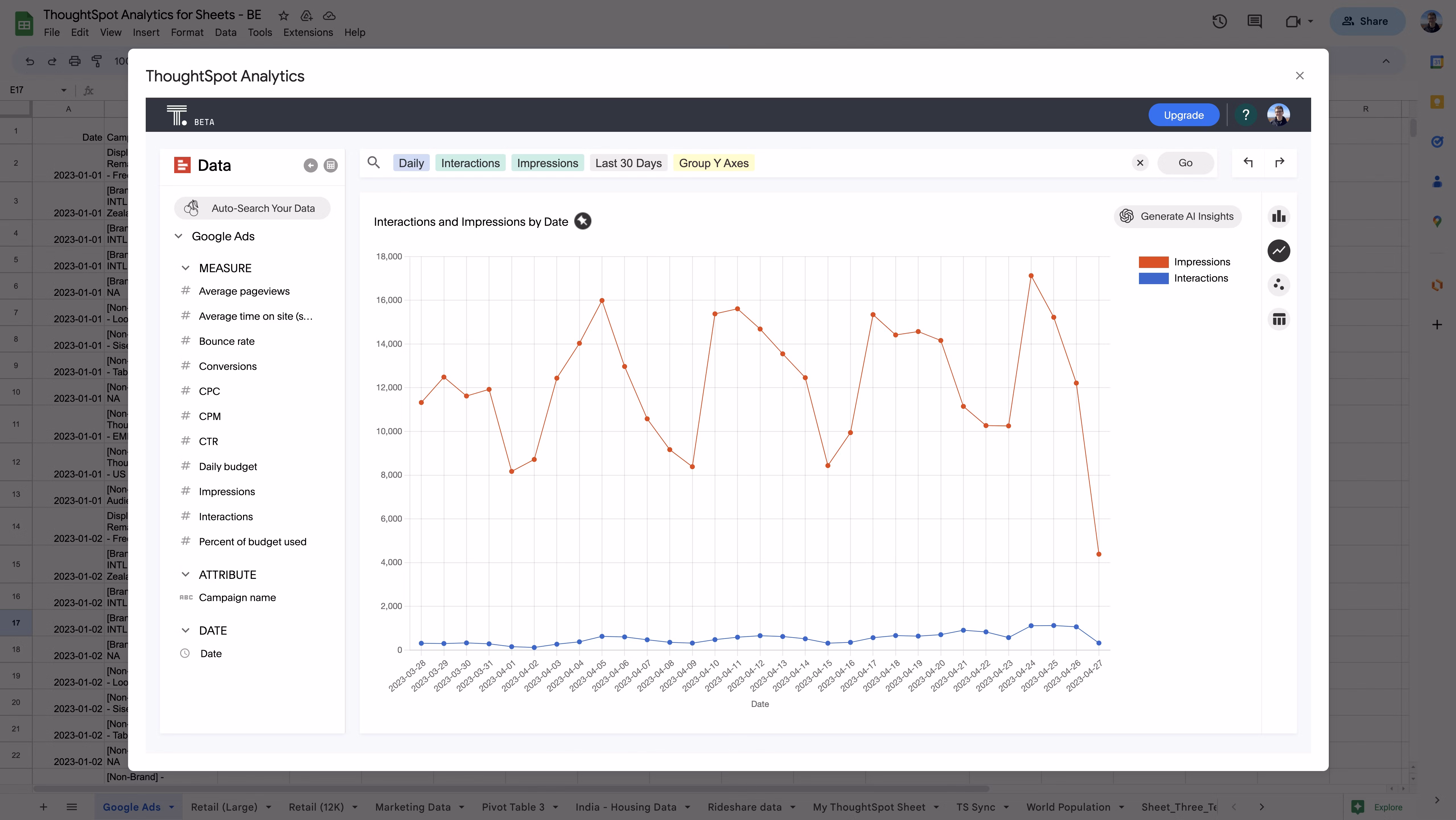This screenshot has width=1456, height=820.
Task: Collapse the ATTRIBUTE section
Action: pyautogui.click(x=185, y=575)
